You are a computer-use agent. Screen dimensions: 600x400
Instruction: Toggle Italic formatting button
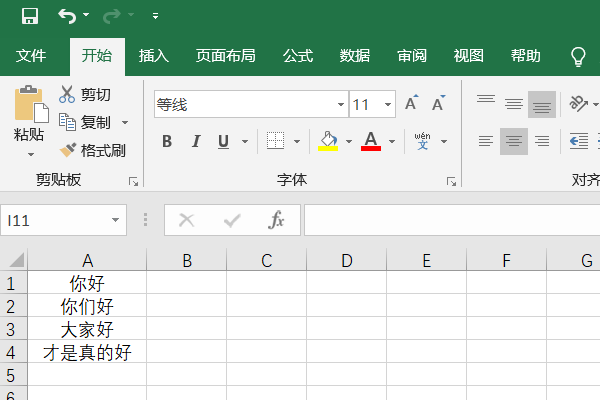pos(196,141)
